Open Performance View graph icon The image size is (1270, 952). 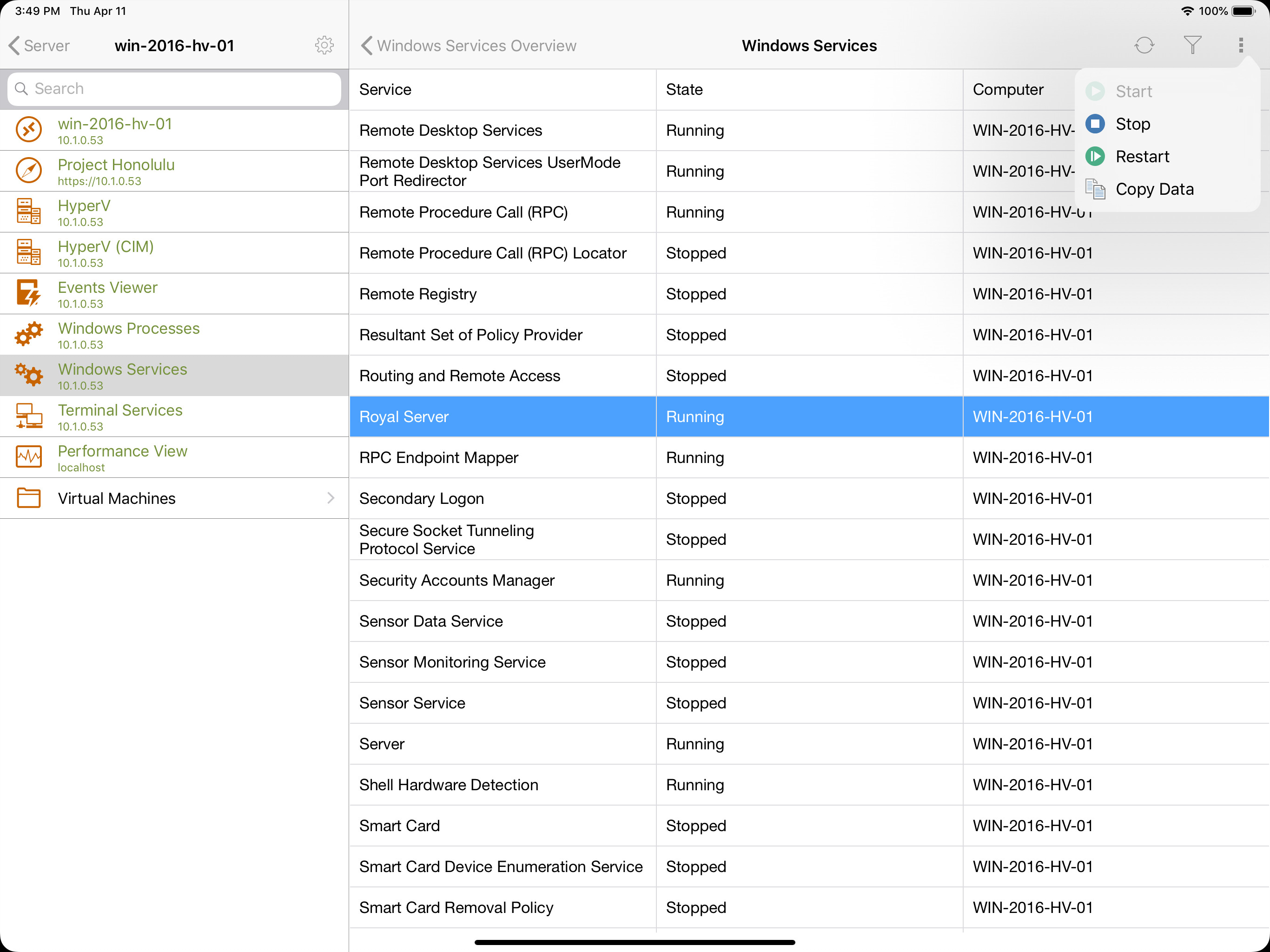(x=28, y=456)
